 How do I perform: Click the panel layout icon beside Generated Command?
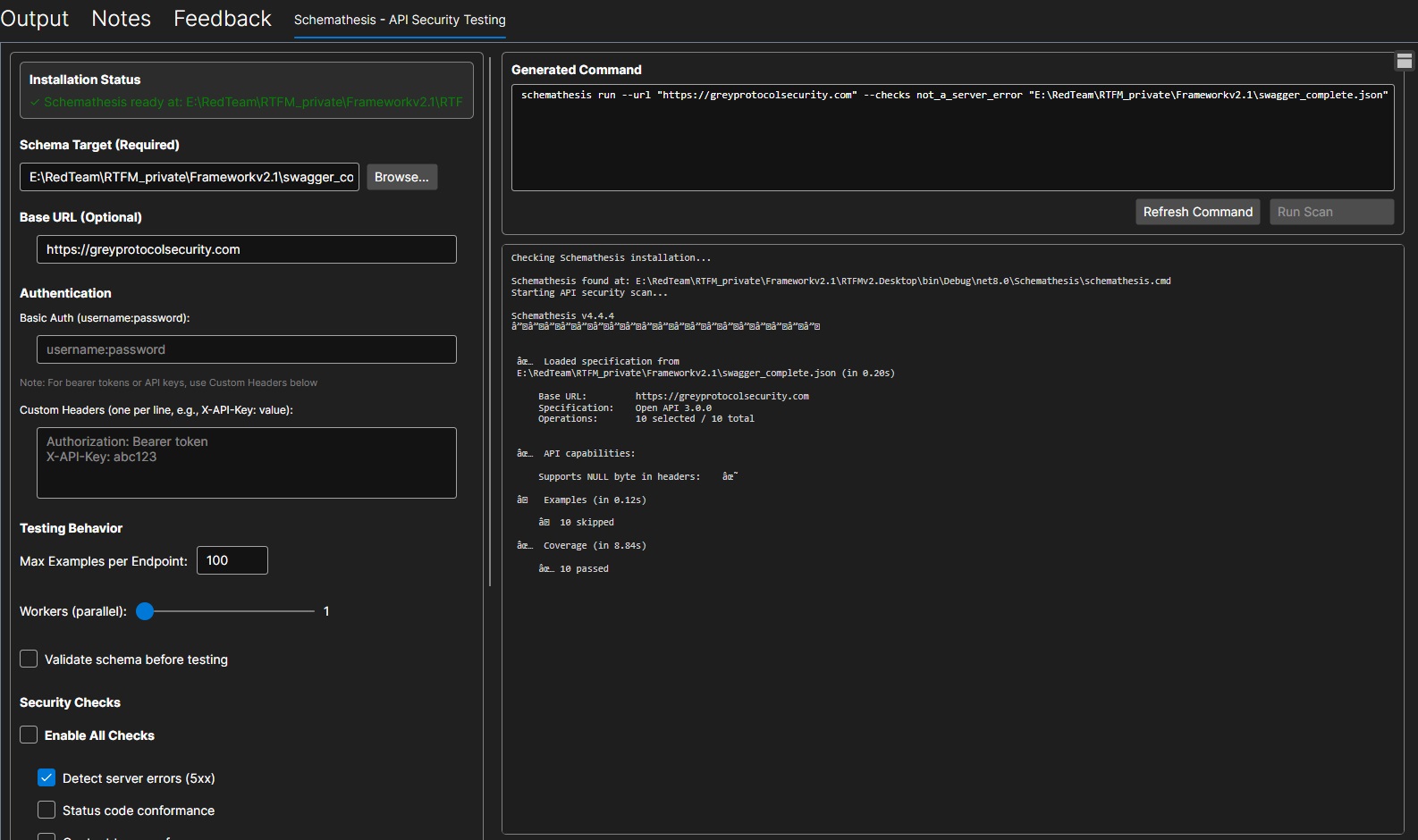pos(1405,61)
